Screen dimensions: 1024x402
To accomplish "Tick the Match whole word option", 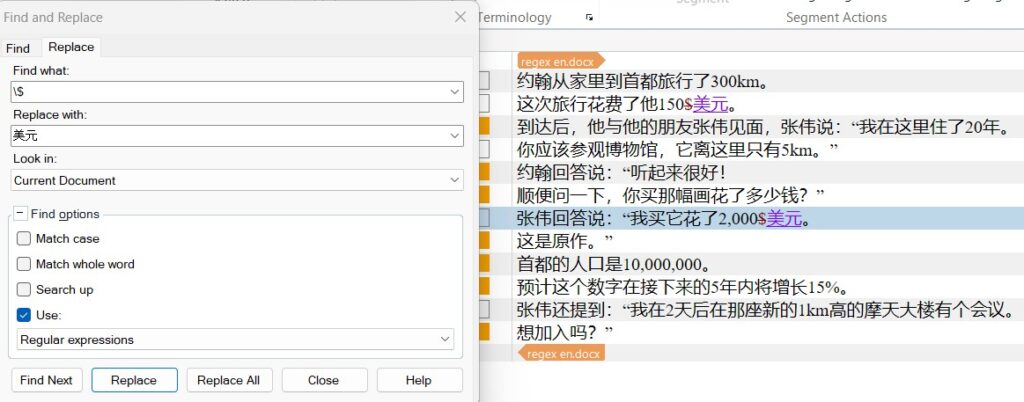I will 24,264.
